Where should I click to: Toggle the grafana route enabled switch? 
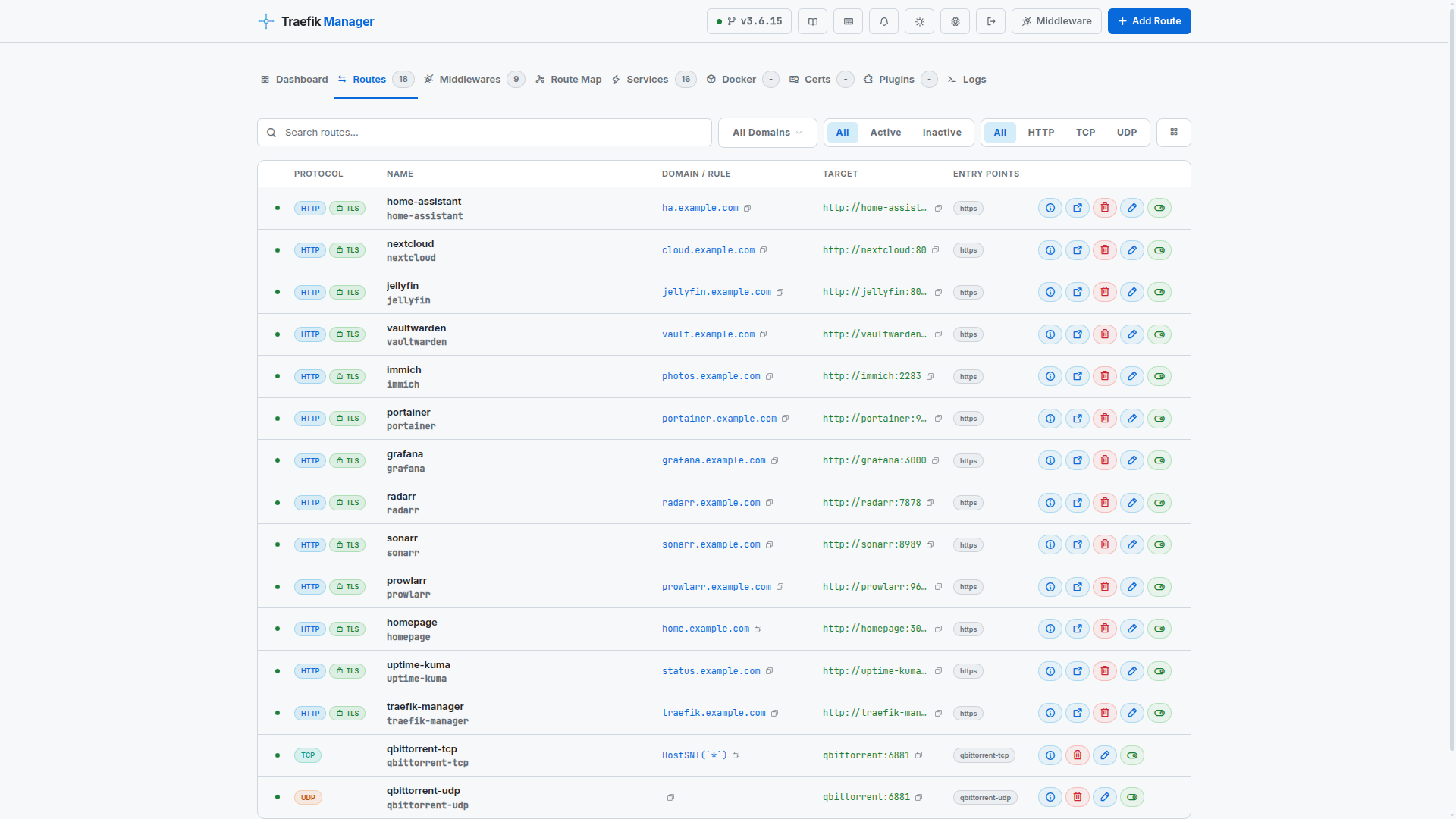(x=1159, y=460)
